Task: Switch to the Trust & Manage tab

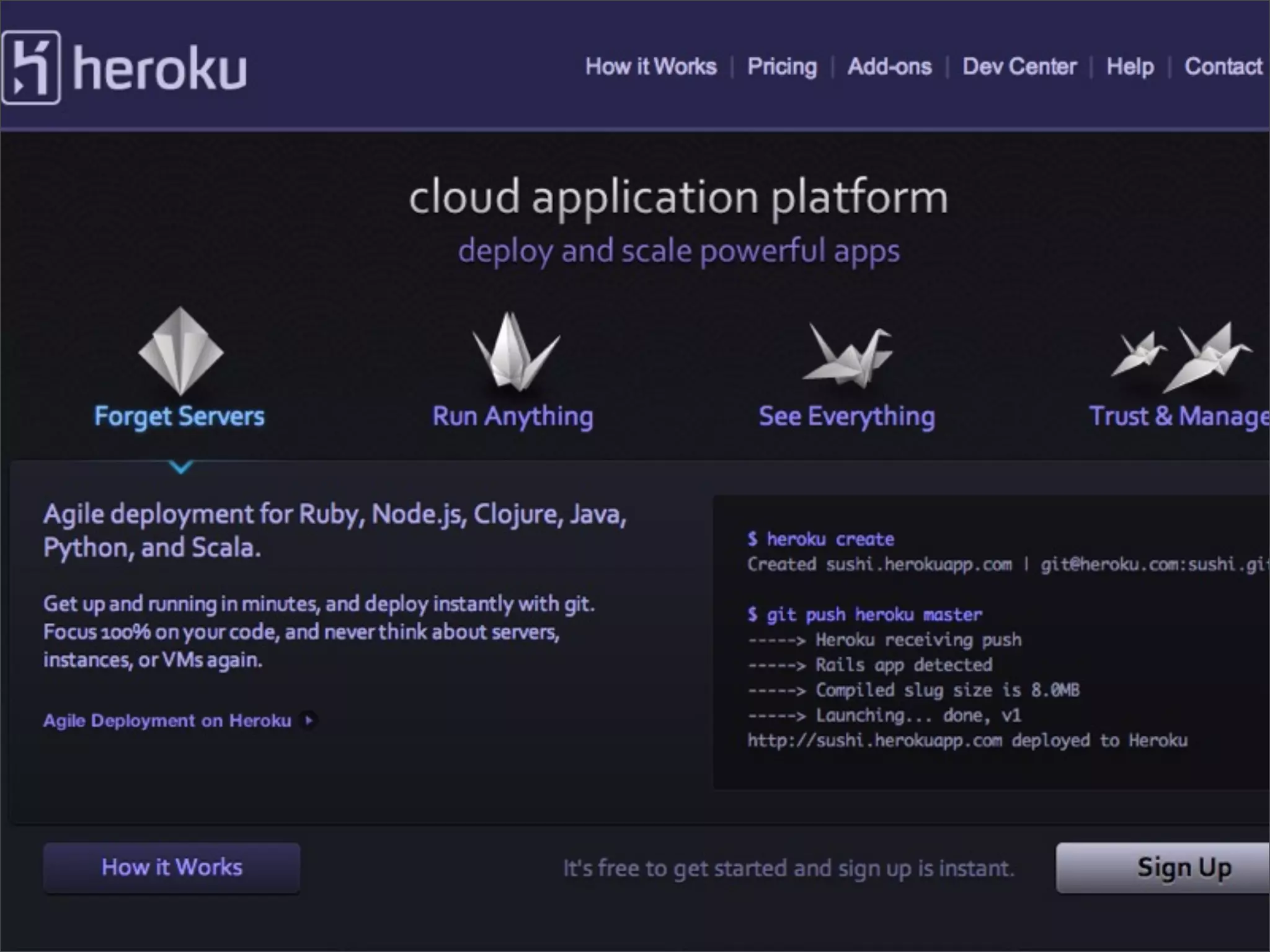Action: 1179,416
